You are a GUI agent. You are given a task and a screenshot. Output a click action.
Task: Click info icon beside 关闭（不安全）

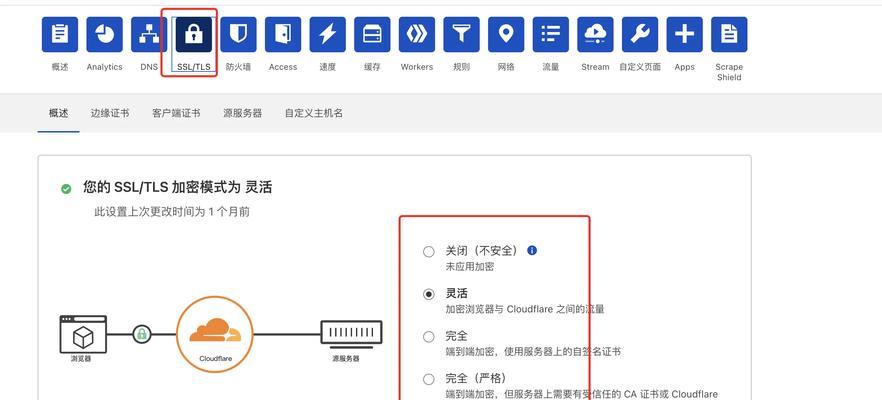[532, 250]
